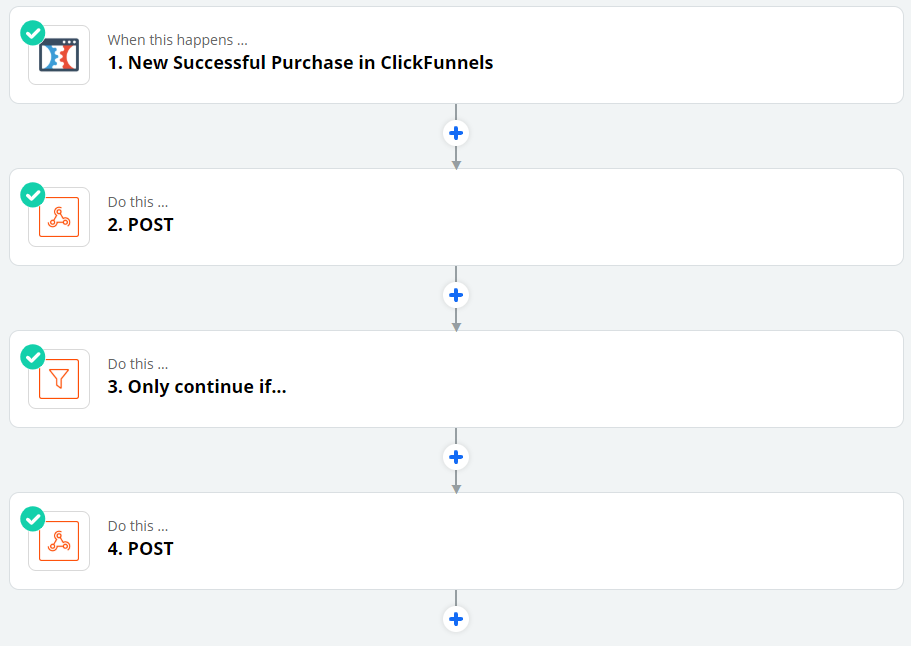911x646 pixels.
Task: Click the filter funnel icon in step 3
Action: click(x=59, y=379)
